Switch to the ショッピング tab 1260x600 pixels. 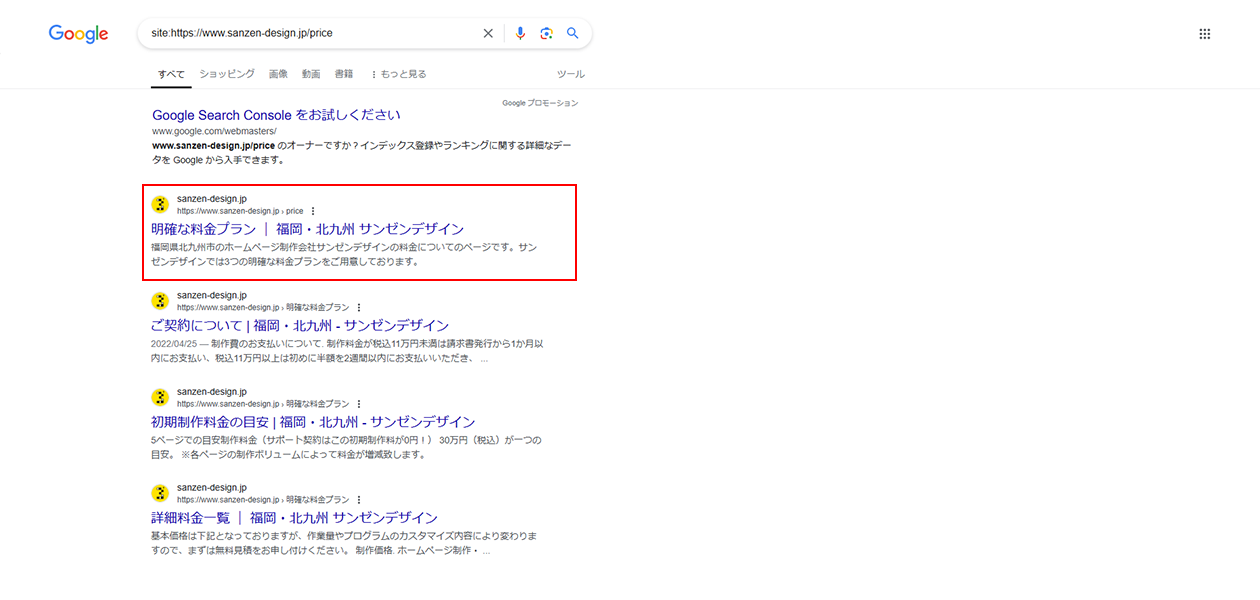pyautogui.click(x=227, y=74)
